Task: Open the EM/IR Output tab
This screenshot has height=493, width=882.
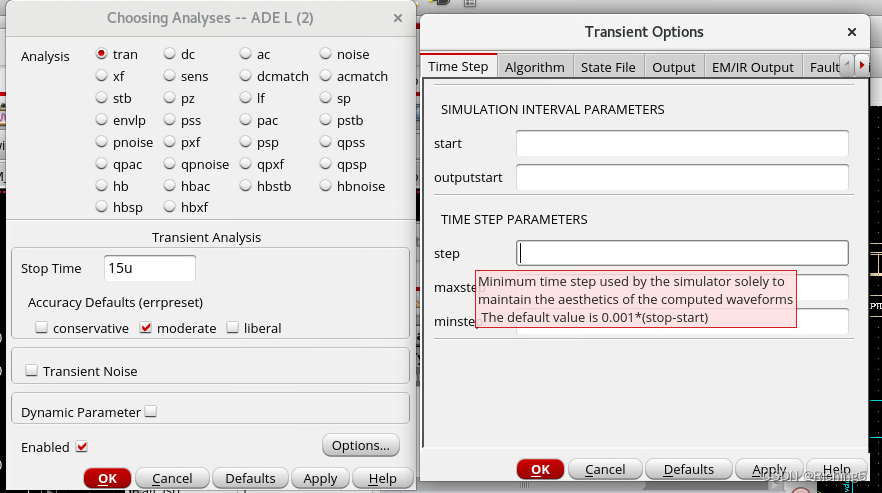Action: pyautogui.click(x=752, y=67)
